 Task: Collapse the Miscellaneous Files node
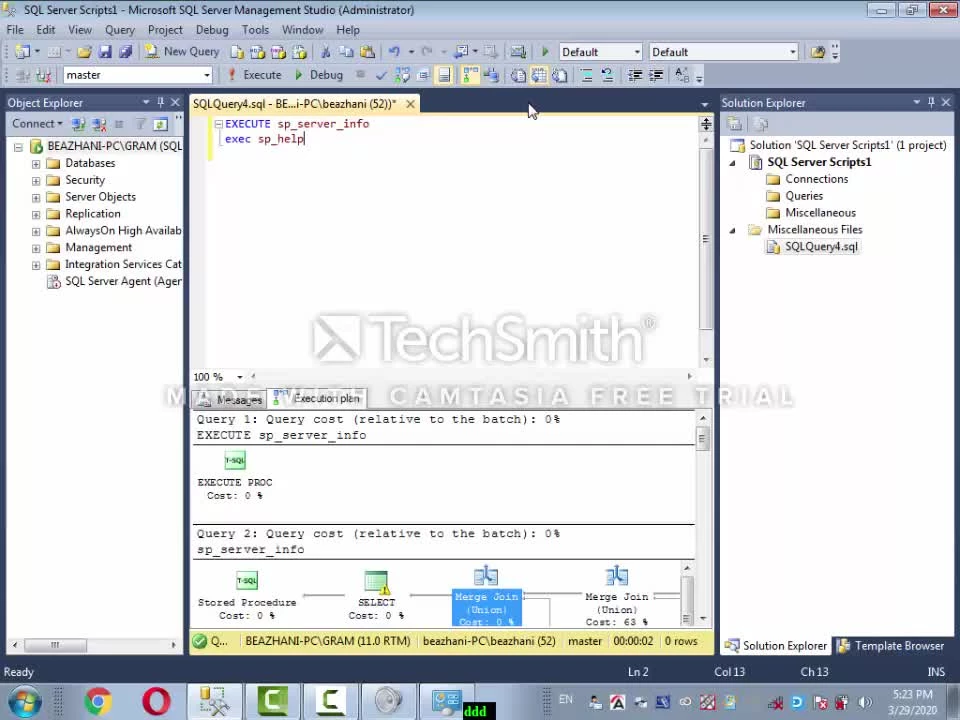732,230
